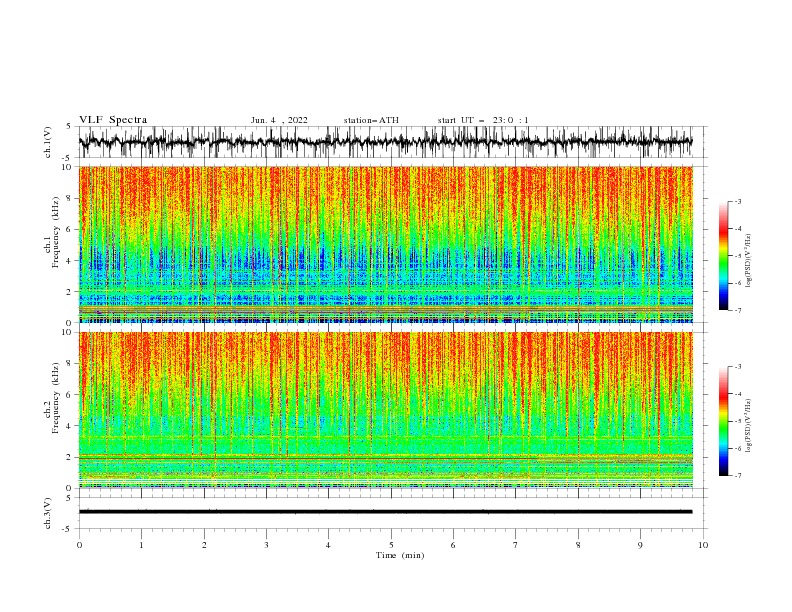Click the "-7" label on lower colorbar

(737, 476)
